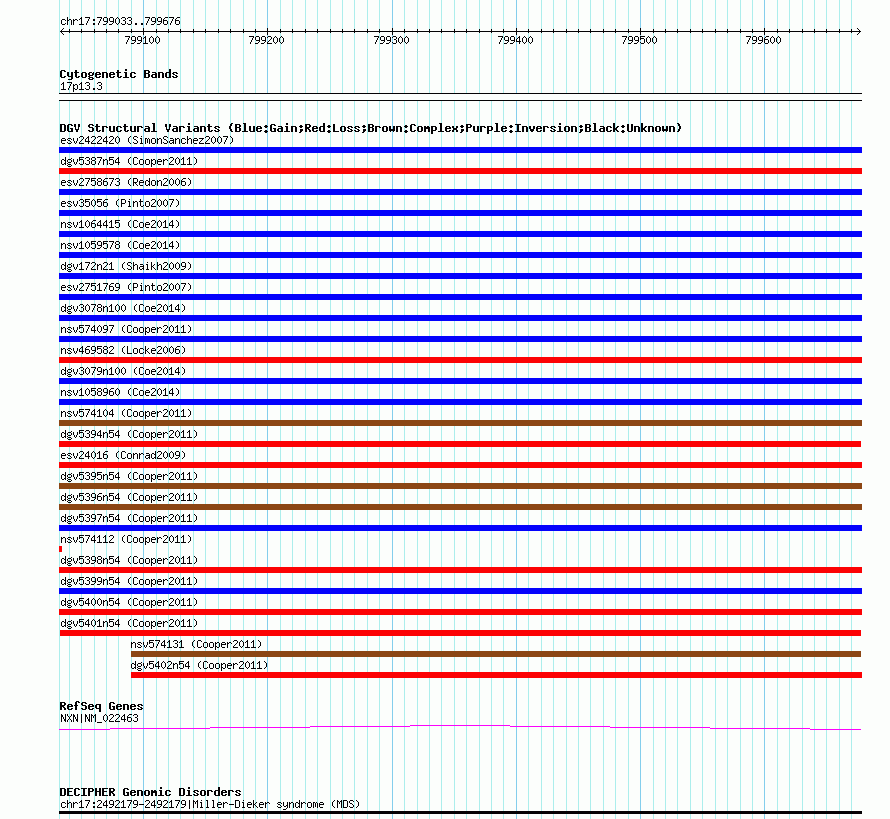The image size is (890, 819).
Task: Open variant esv2422420 (SimonSanchez2007)
Action: 147,140
